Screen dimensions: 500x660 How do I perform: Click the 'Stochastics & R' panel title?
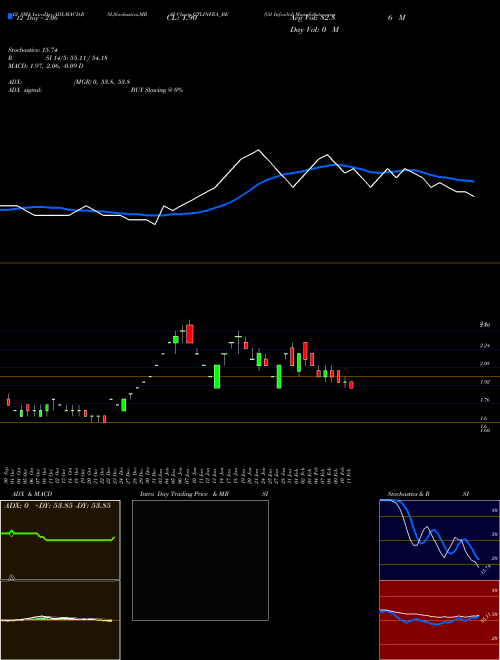[408, 494]
